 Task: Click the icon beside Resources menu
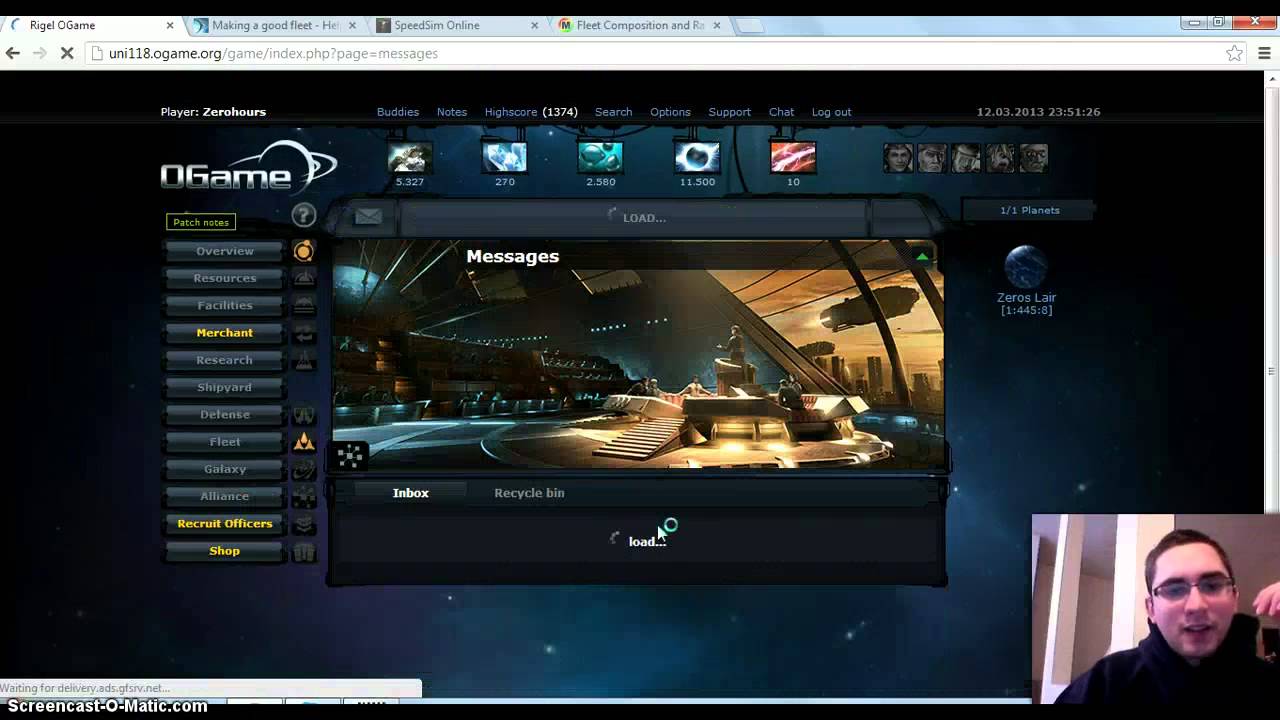304,278
